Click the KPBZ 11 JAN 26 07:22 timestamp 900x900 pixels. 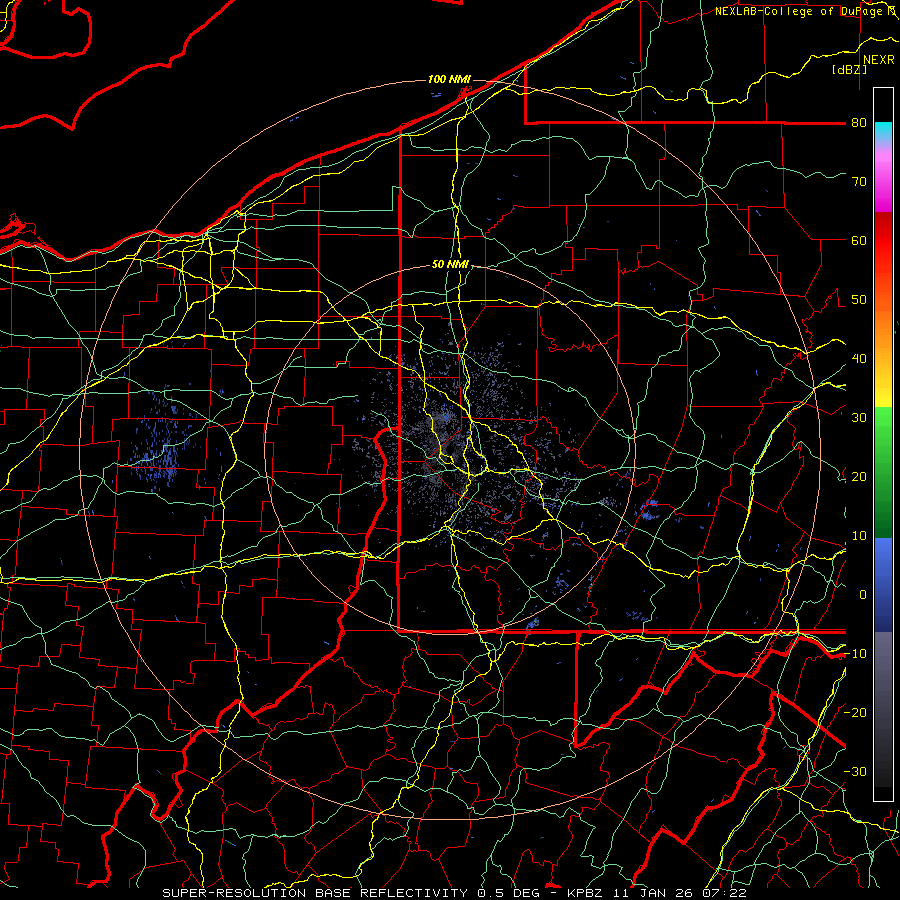657,893
